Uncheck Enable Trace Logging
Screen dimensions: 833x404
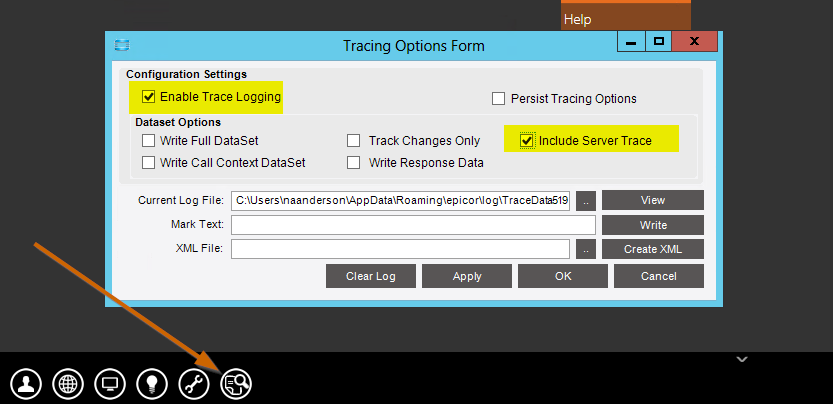(x=148, y=97)
